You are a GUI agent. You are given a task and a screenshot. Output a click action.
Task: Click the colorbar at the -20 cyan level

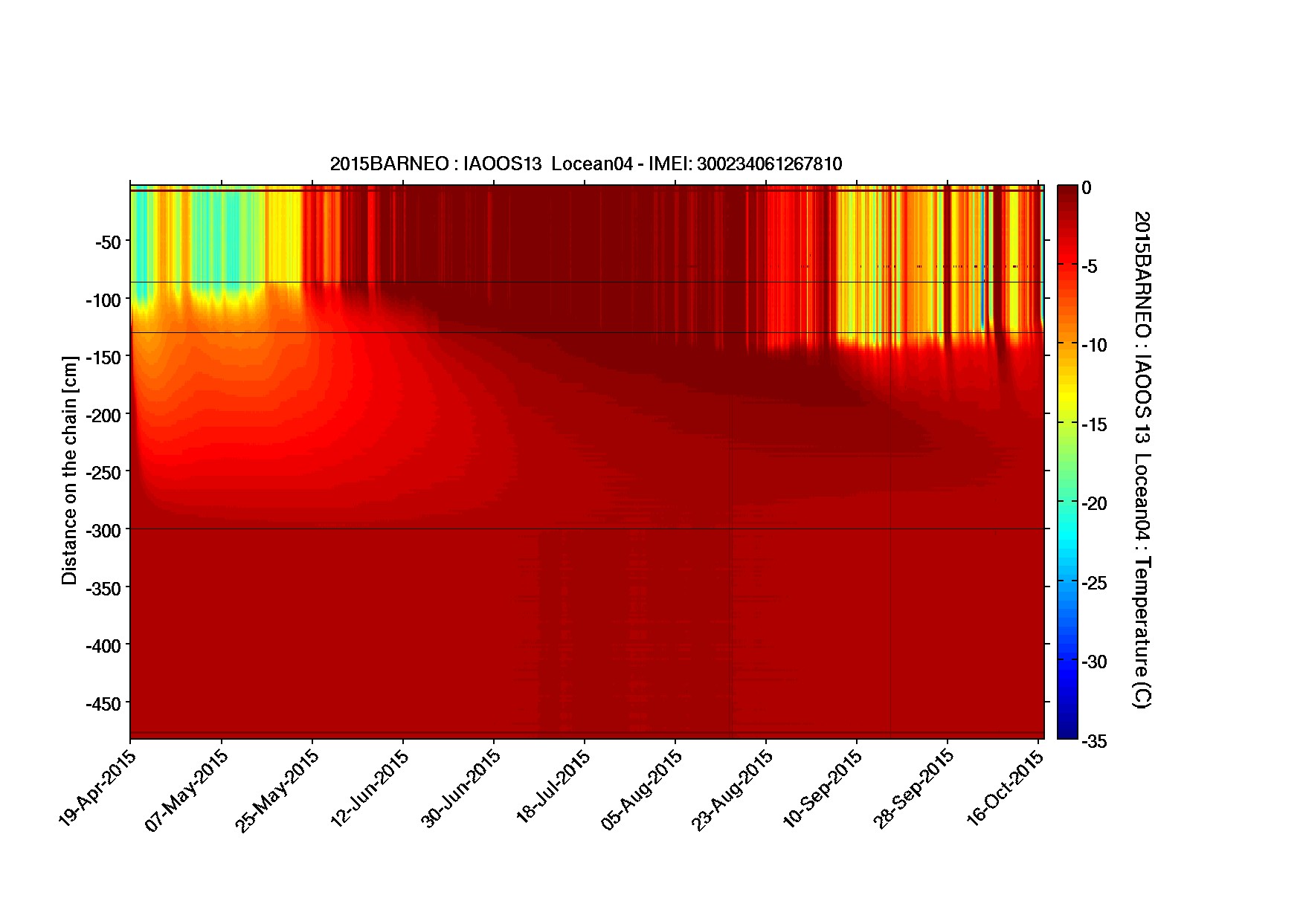point(1067,503)
